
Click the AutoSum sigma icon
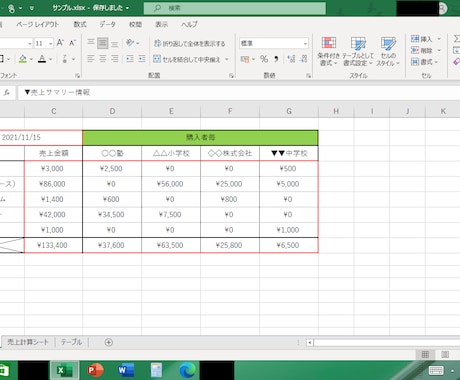pos(457,39)
